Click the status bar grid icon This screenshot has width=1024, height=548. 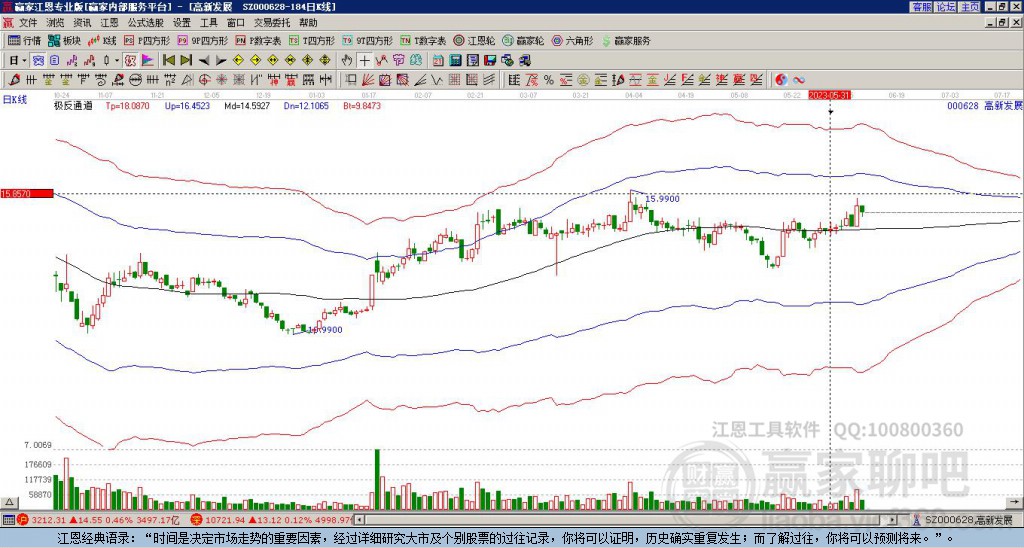8,520
